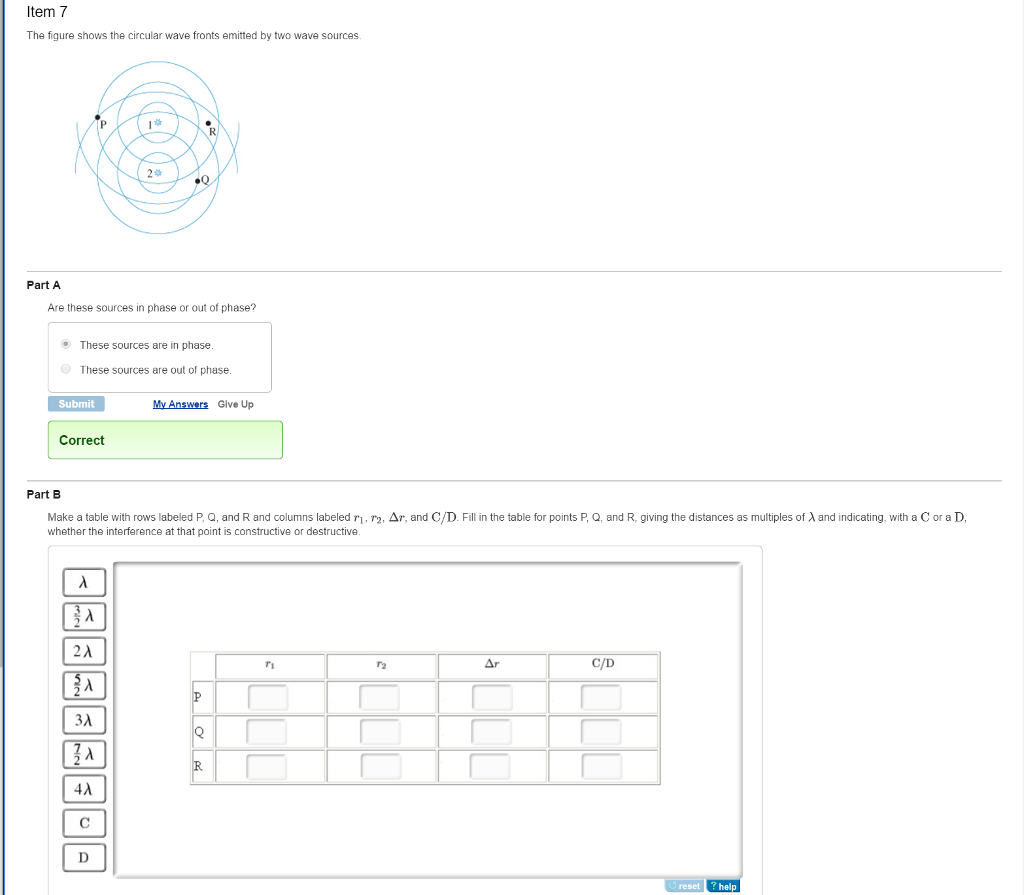Click the help button at bottom right
Viewport: 1024px width, 895px height.
(723, 886)
